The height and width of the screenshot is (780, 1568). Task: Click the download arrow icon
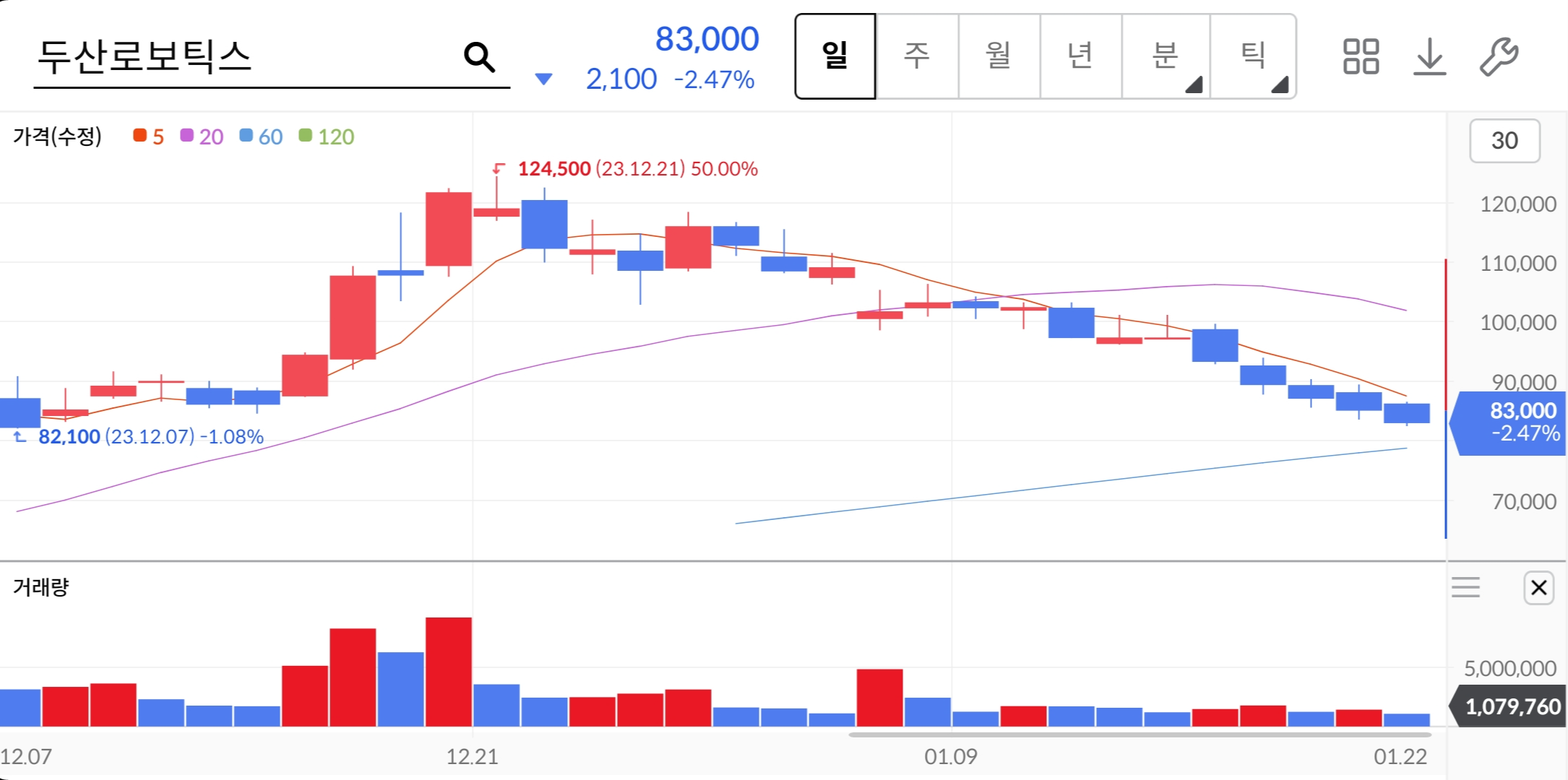[x=1429, y=57]
